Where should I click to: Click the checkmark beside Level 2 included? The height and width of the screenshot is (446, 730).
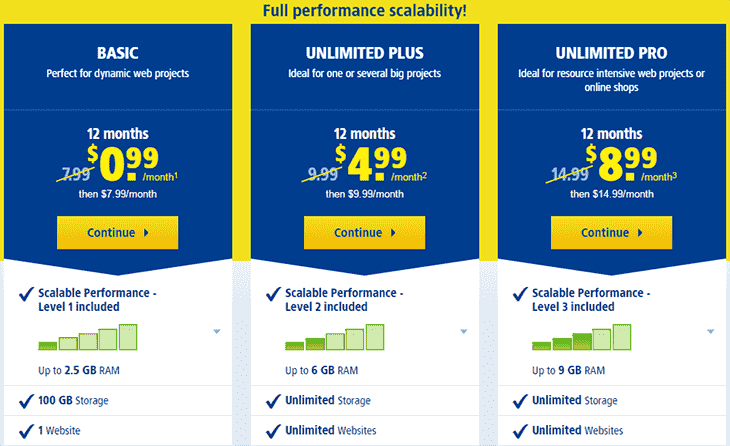[273, 294]
